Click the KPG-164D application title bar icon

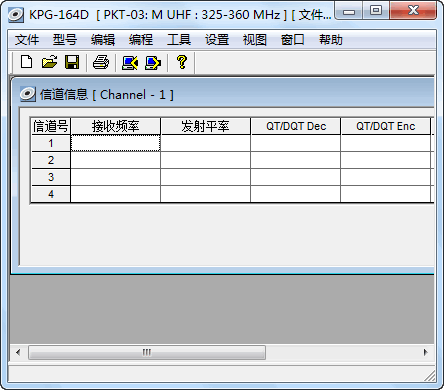click(x=16, y=15)
